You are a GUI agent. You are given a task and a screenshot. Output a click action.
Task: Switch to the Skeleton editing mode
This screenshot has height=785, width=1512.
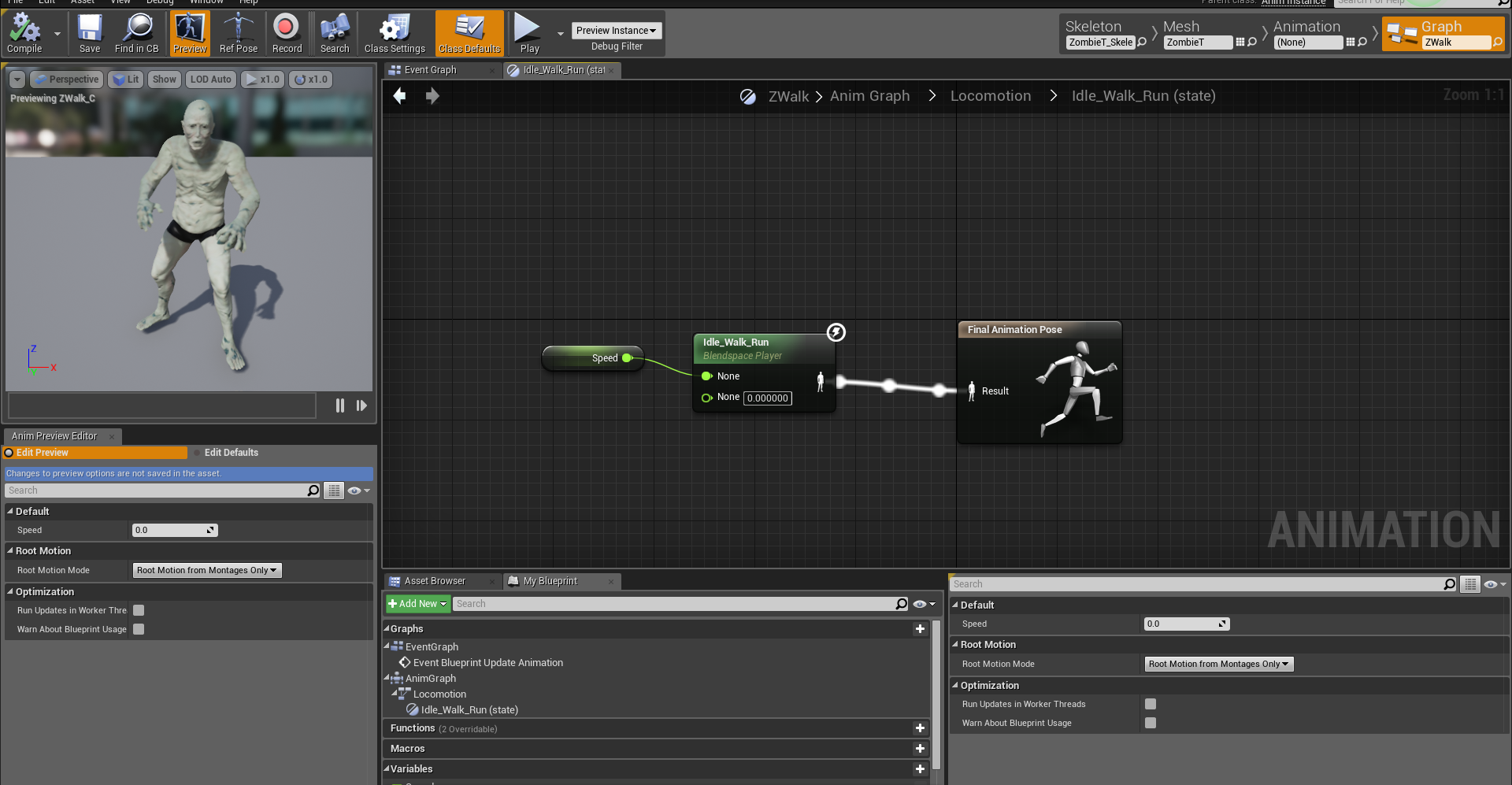tap(1093, 27)
